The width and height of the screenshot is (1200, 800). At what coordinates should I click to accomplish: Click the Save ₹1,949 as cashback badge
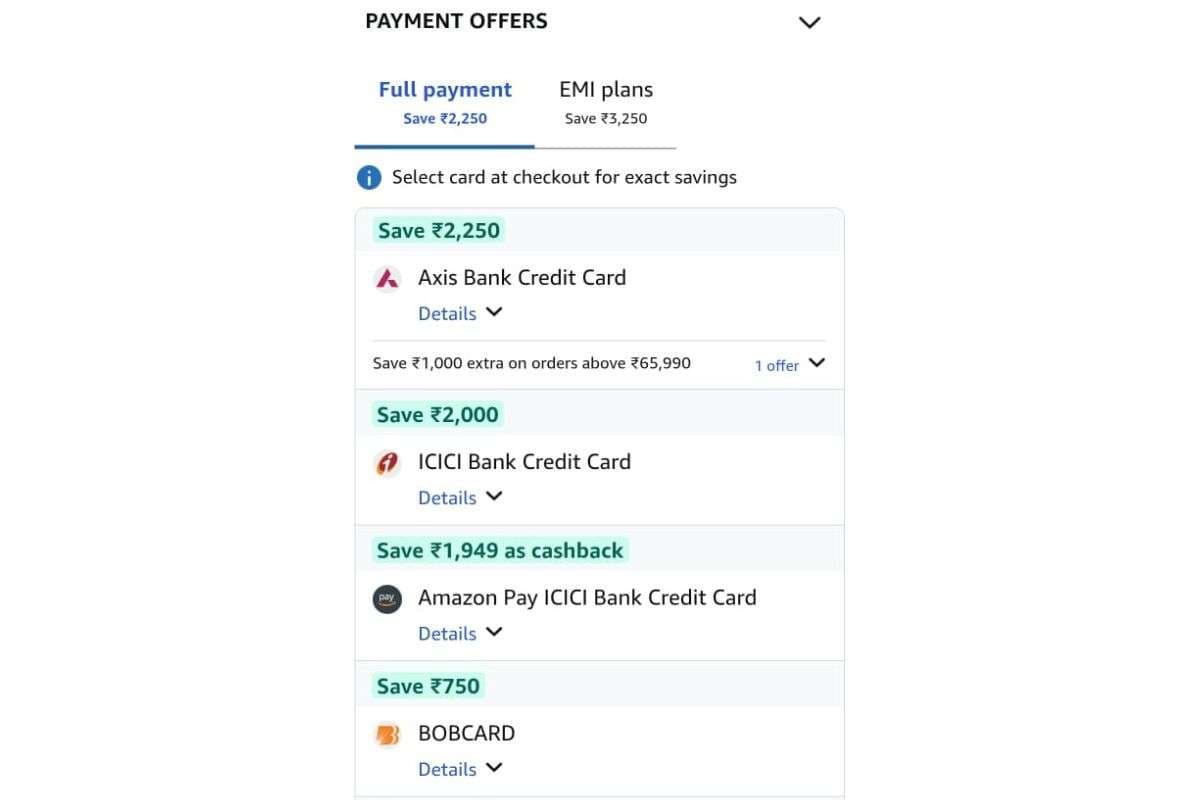[498, 550]
